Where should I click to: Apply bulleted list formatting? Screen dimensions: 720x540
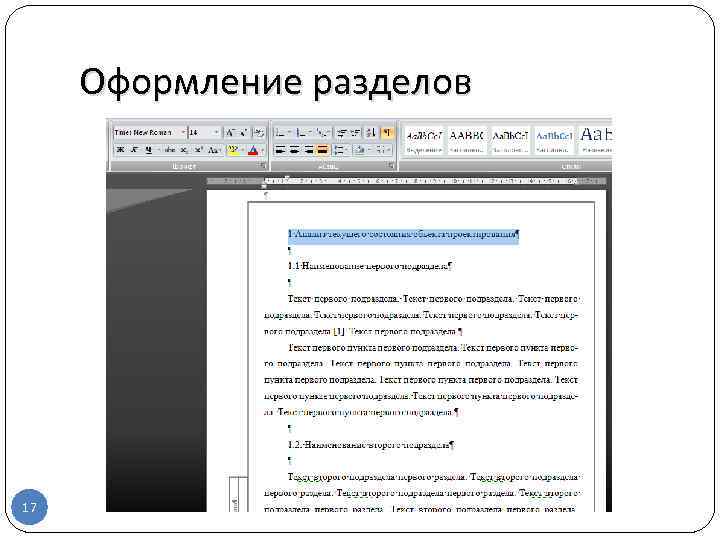point(279,132)
